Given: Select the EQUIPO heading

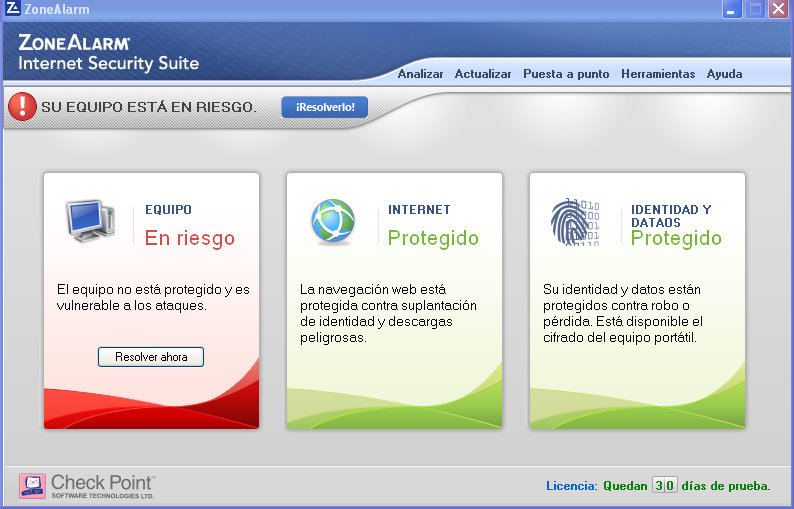Looking at the screenshot, I should click(168, 210).
